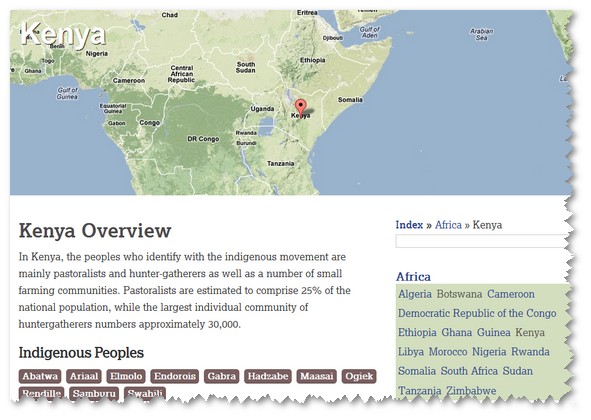Click the Somalia label on the map
This screenshot has width=591, height=420.
click(x=350, y=100)
